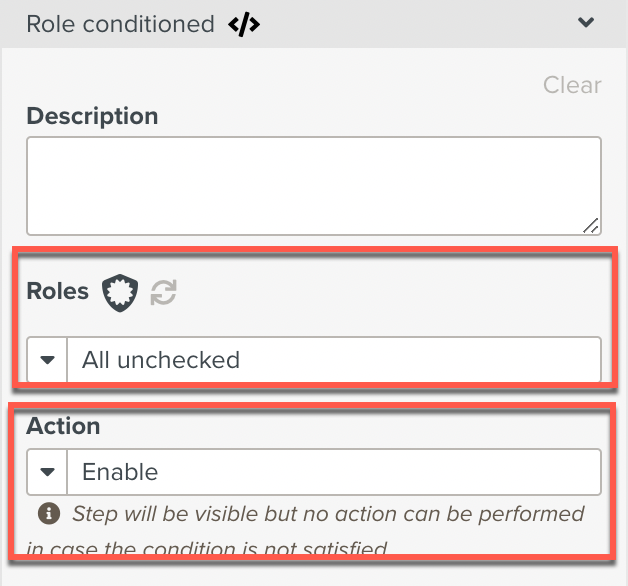
Task: Click empty space in the panel header bar
Action: [420, 23]
